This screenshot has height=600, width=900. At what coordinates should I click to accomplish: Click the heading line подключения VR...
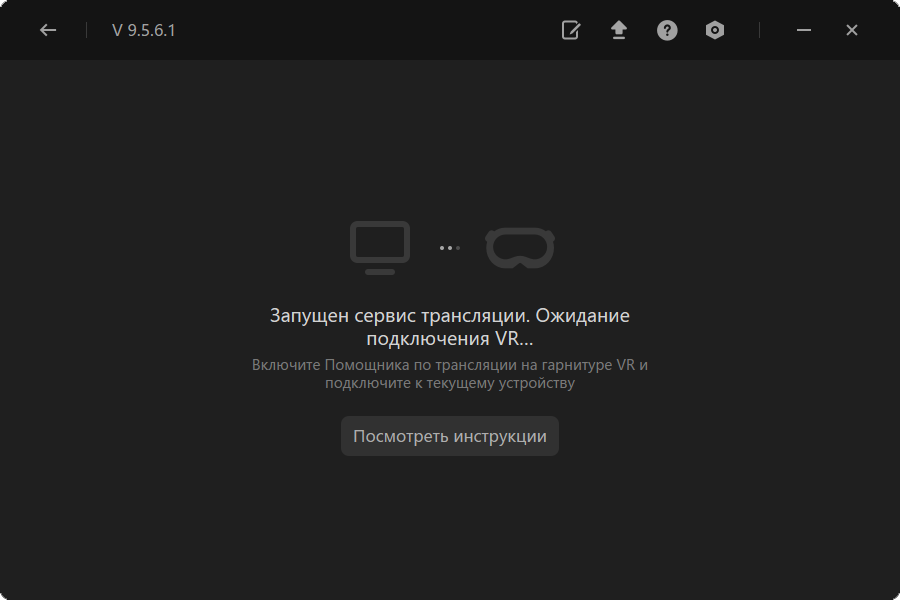click(450, 338)
